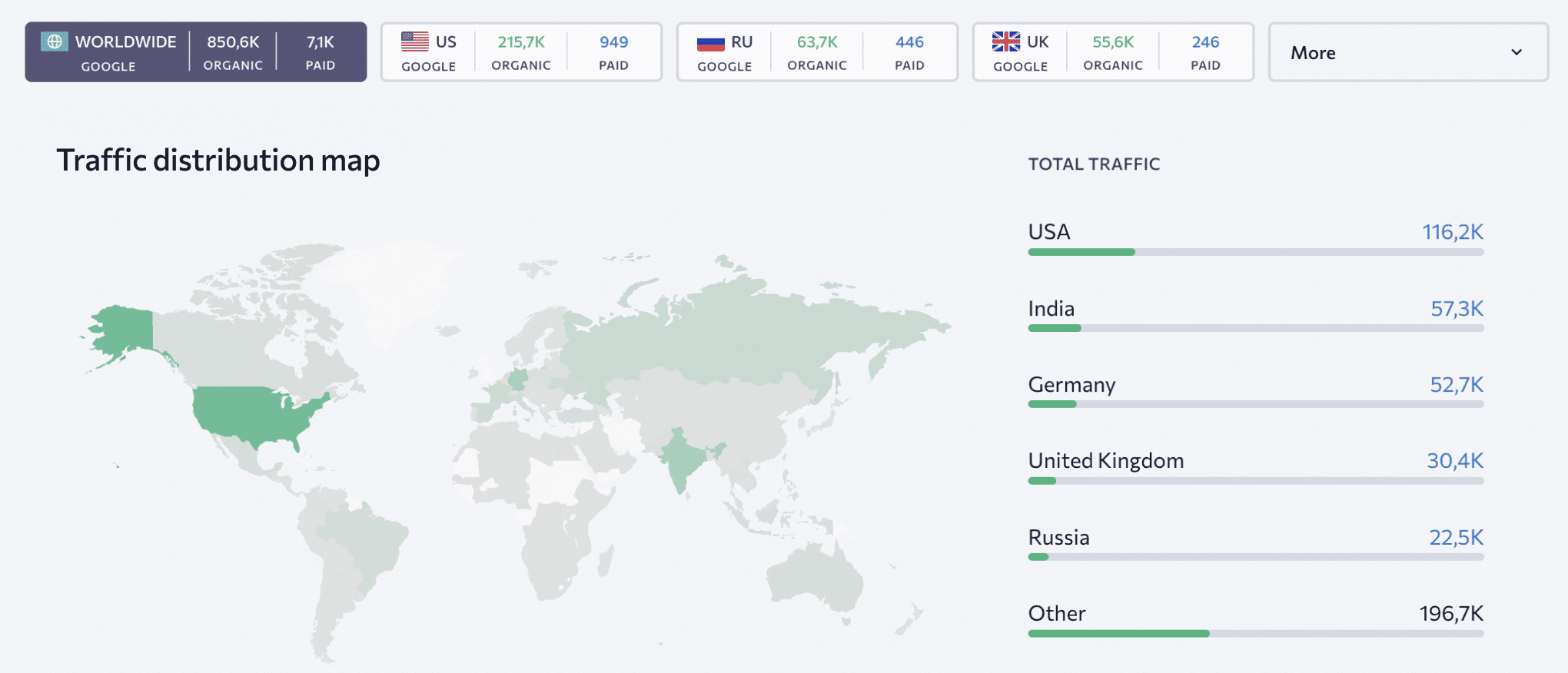Click the Other traffic progress bar
Screen dimensions: 1568x673
pos(1256,634)
